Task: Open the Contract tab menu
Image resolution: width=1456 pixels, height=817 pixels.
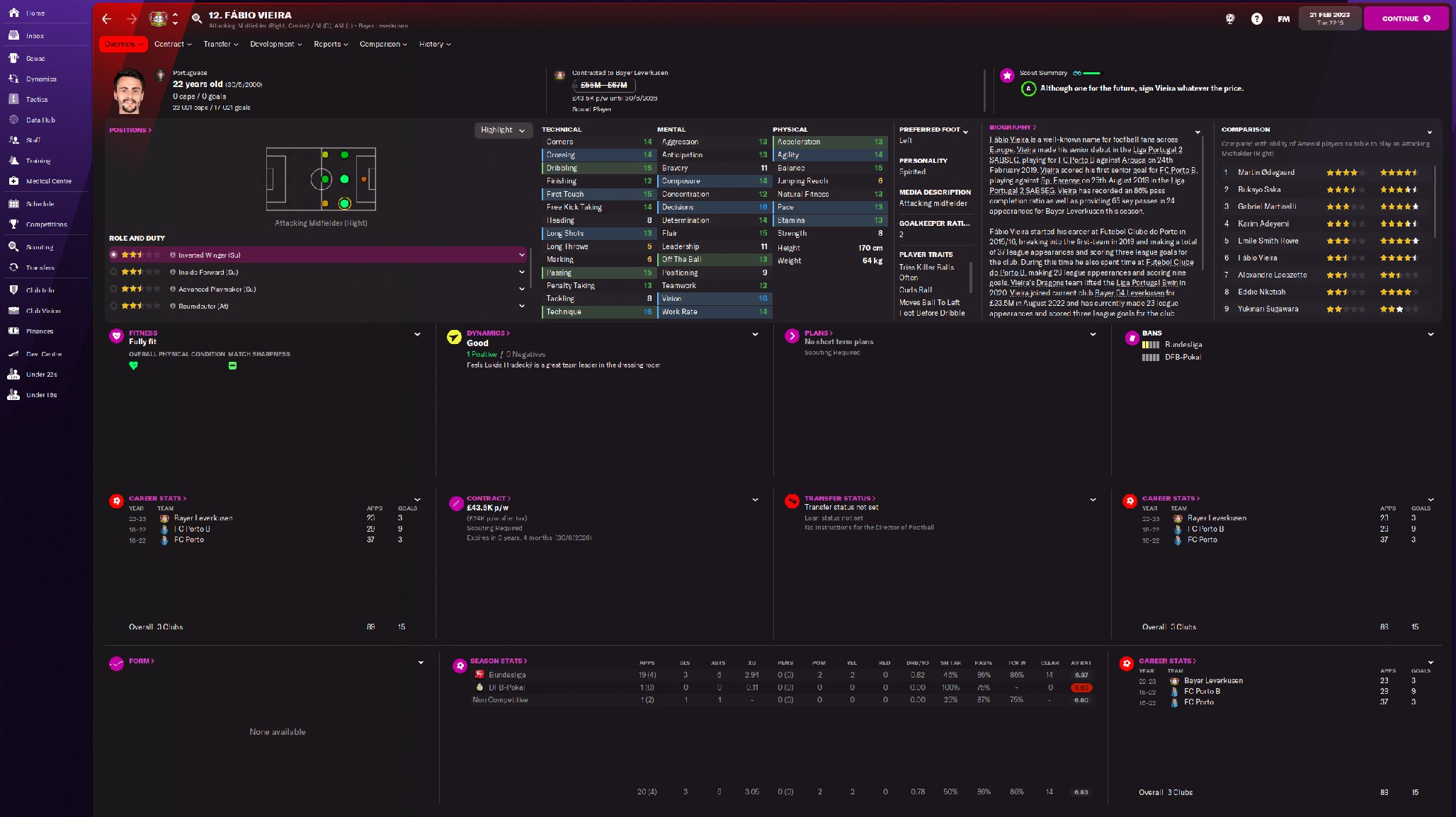Action: tap(173, 44)
